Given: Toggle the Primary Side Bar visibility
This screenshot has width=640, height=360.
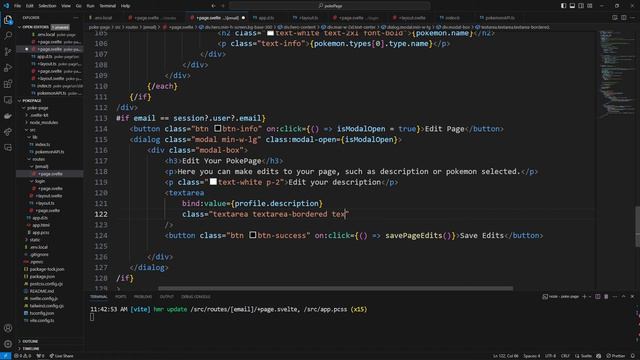Looking at the screenshot, I should click(x=563, y=6).
